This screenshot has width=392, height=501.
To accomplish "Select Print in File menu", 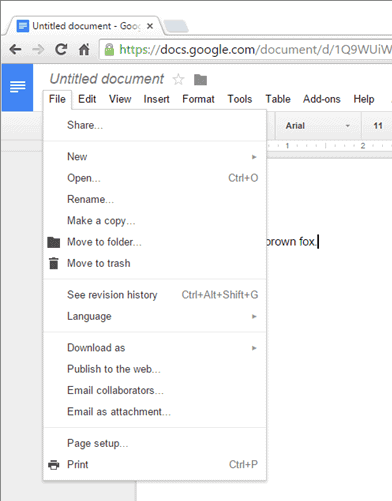I will point(155,465).
